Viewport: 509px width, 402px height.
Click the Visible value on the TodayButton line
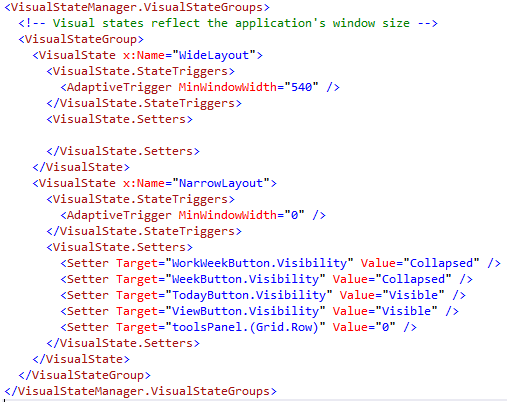coord(414,295)
